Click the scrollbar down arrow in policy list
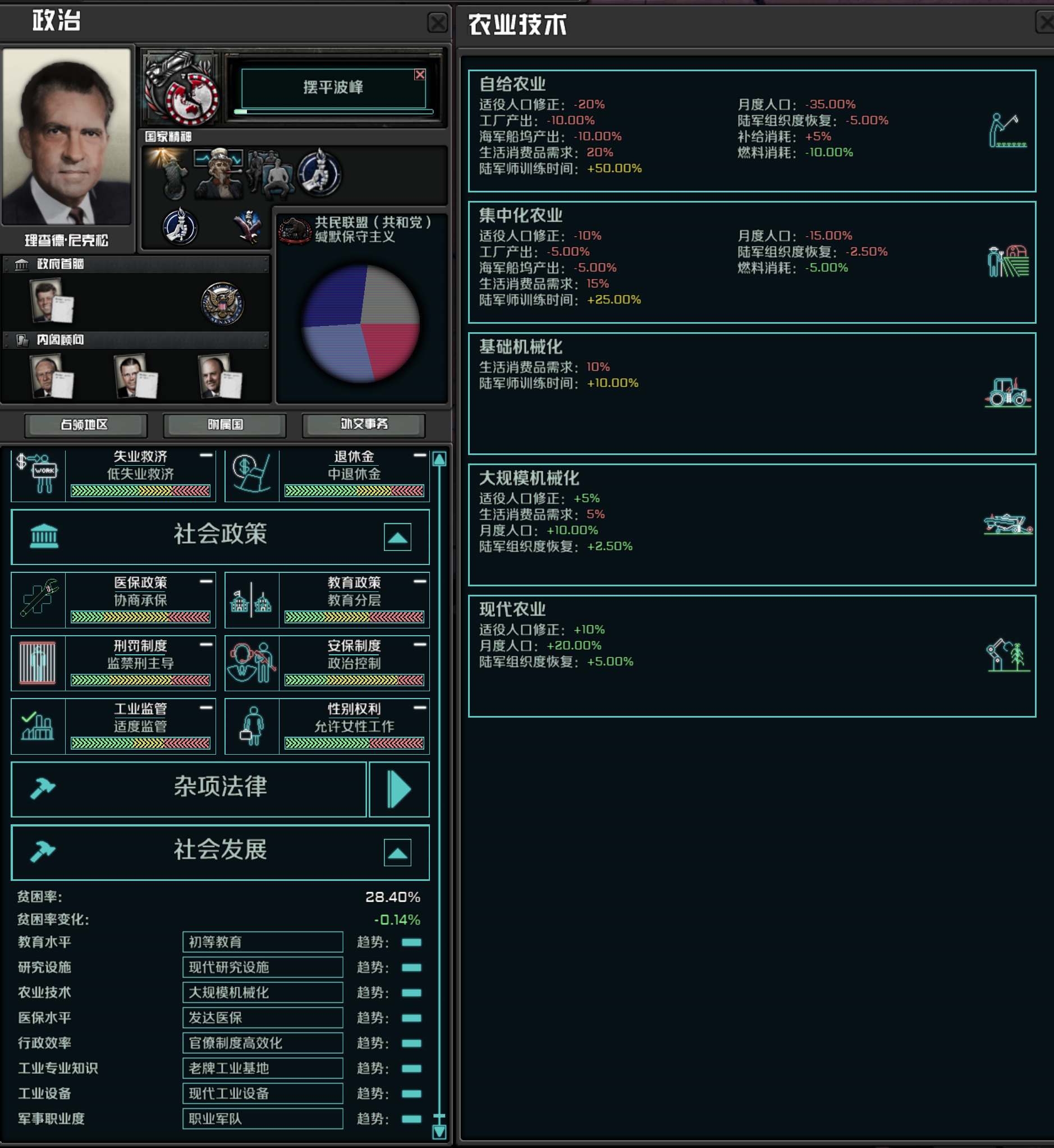Screen dimensions: 1054x1148 [x=439, y=1132]
